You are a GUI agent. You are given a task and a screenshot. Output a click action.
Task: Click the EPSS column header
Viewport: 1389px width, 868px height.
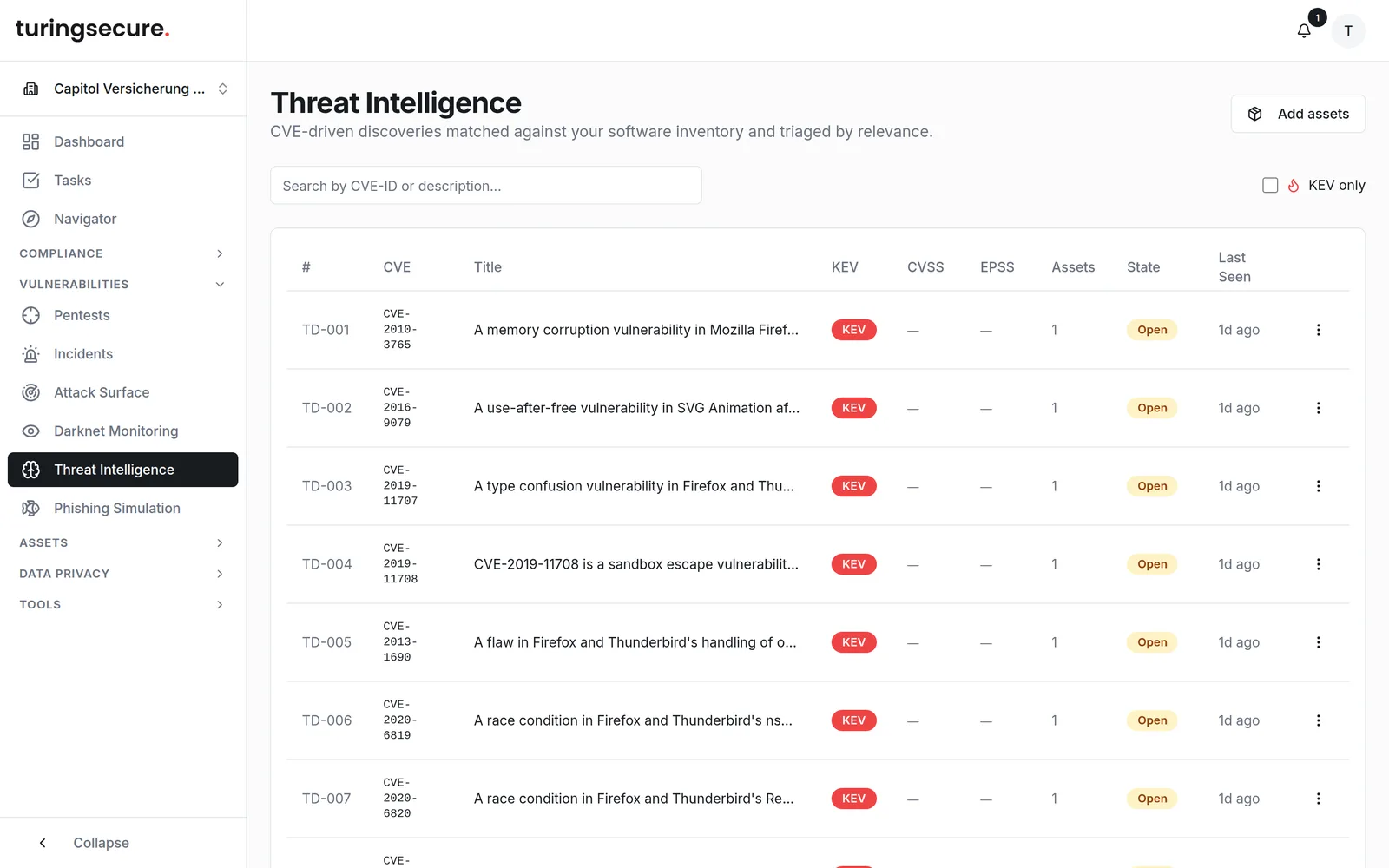997,267
